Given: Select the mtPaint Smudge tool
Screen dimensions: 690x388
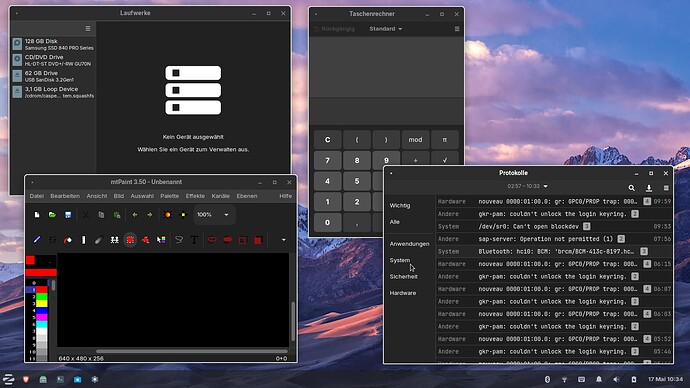Looking at the screenshot, I should 99,240.
